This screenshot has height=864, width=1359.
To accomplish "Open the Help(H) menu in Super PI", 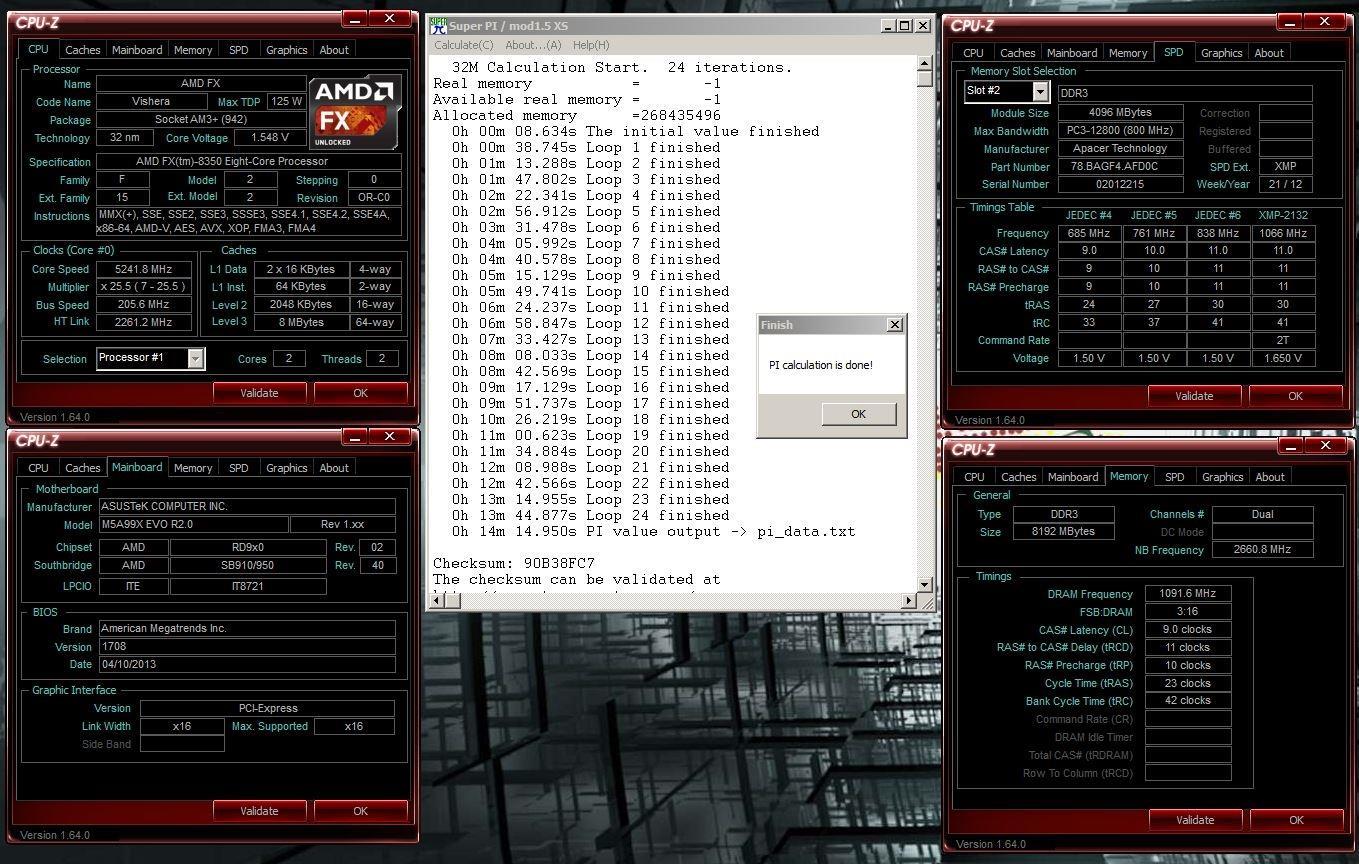I will point(590,45).
